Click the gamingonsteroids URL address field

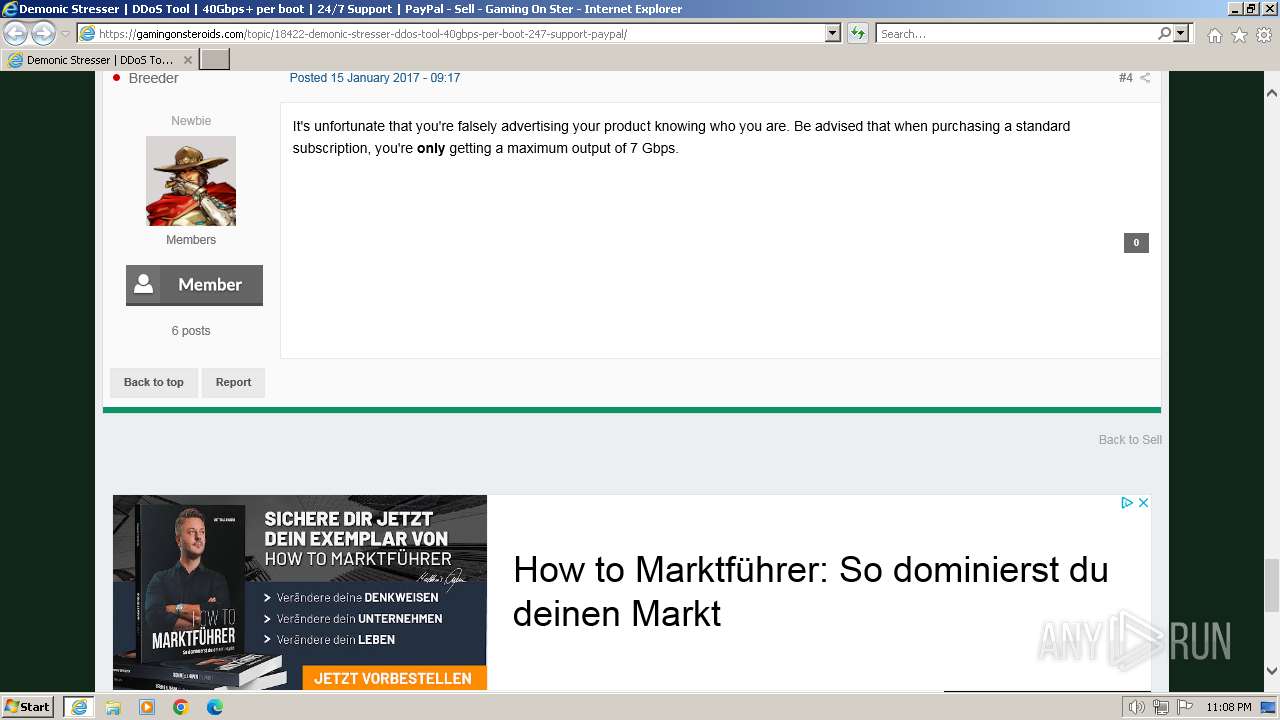[x=451, y=34]
